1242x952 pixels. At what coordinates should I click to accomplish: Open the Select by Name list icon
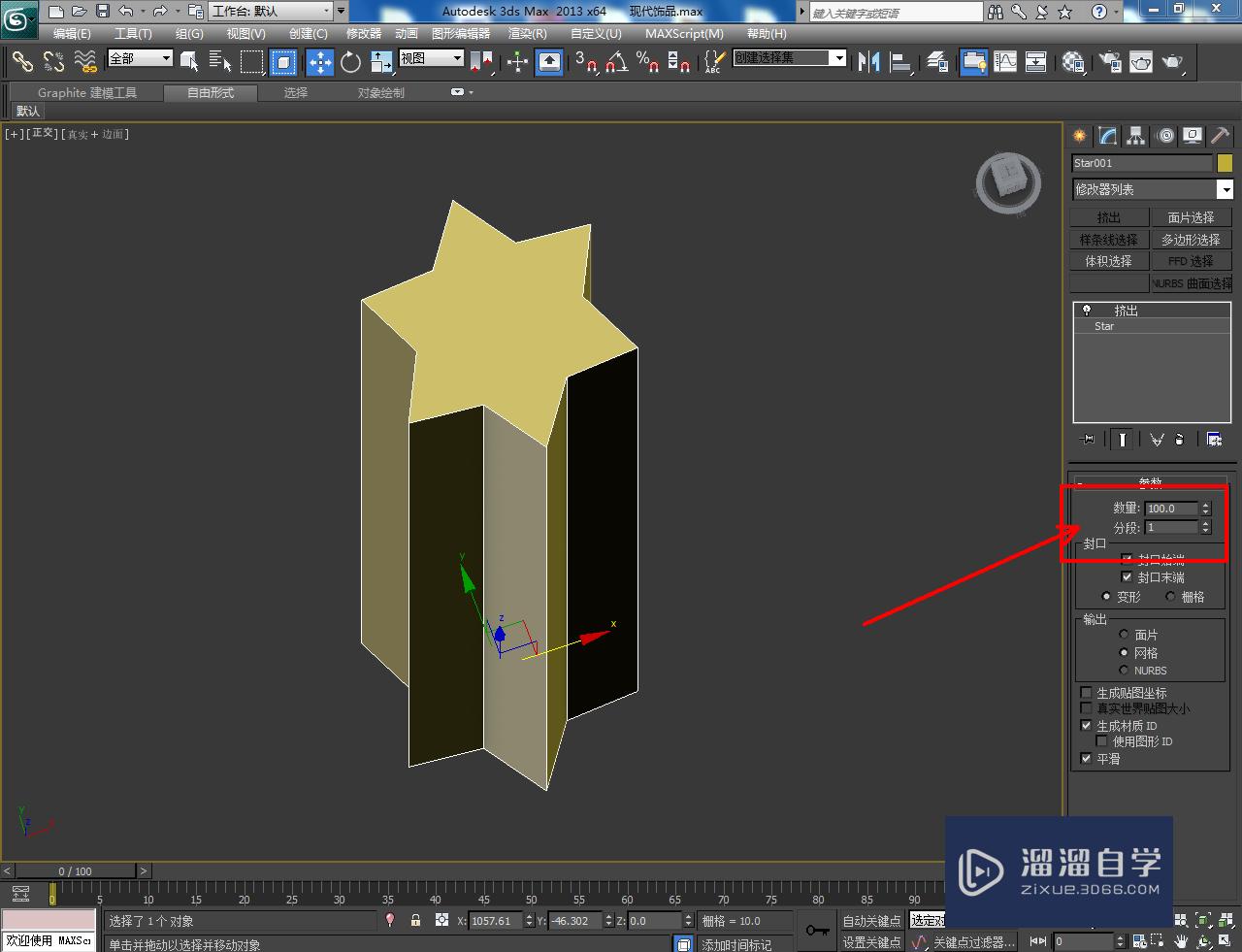pos(220,61)
